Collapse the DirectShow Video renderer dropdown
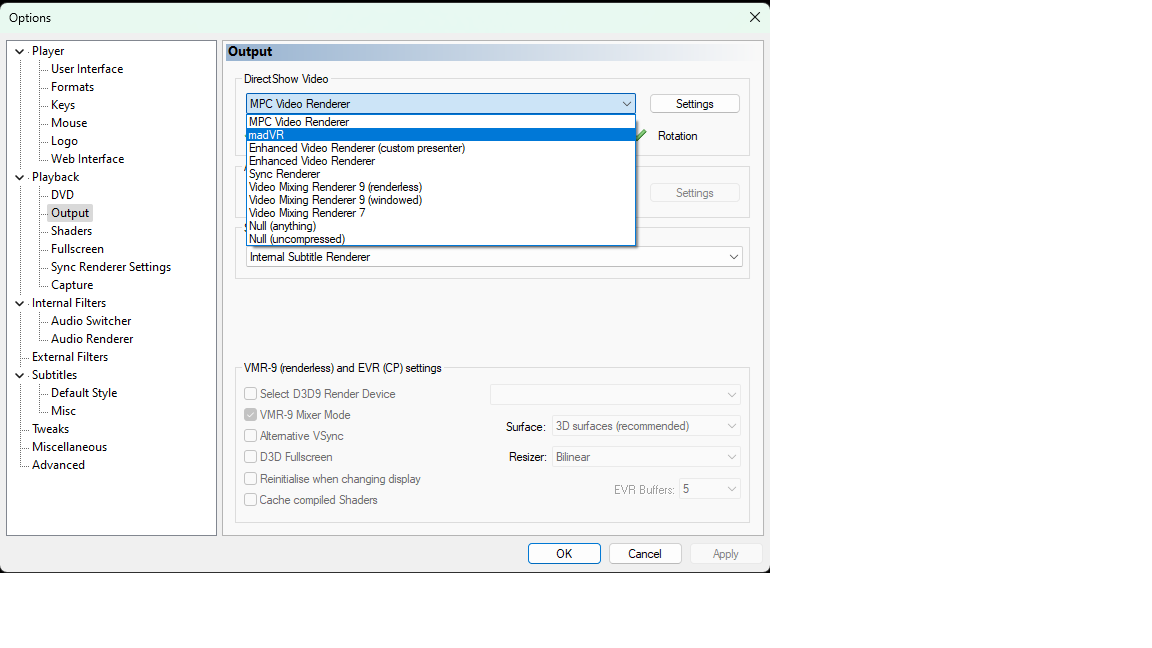 626,104
